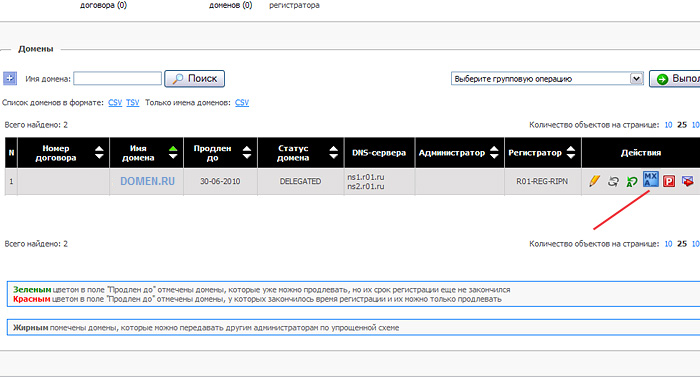Sort by Статус домена column arrows

pos(333,153)
